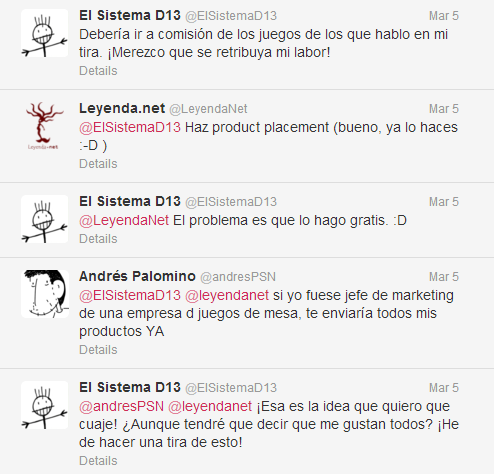This screenshot has height=474, width=494.
Task: Expand Details under the Leyenda.net tweet
Action: 98,164
